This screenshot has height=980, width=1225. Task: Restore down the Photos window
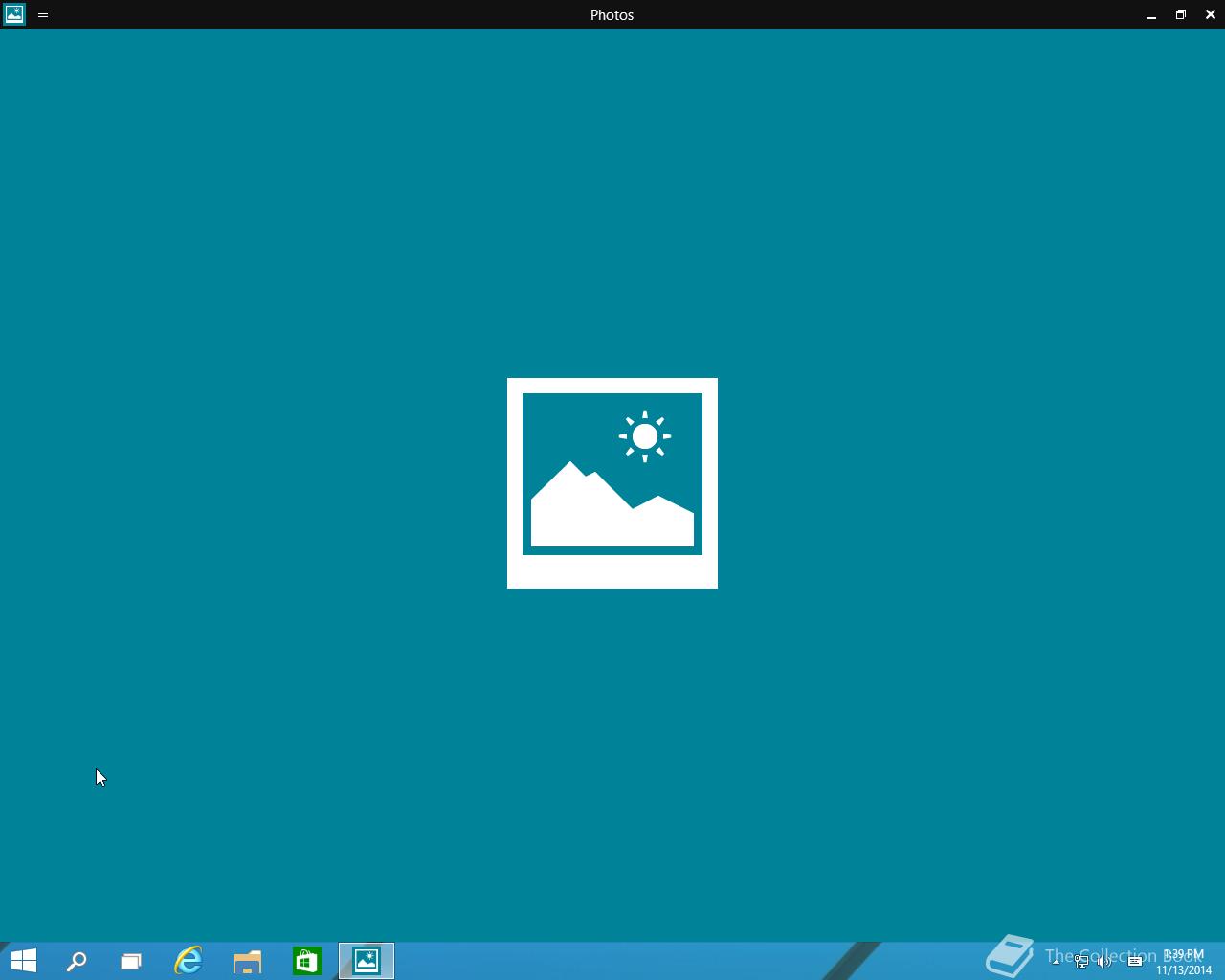[x=1180, y=14]
